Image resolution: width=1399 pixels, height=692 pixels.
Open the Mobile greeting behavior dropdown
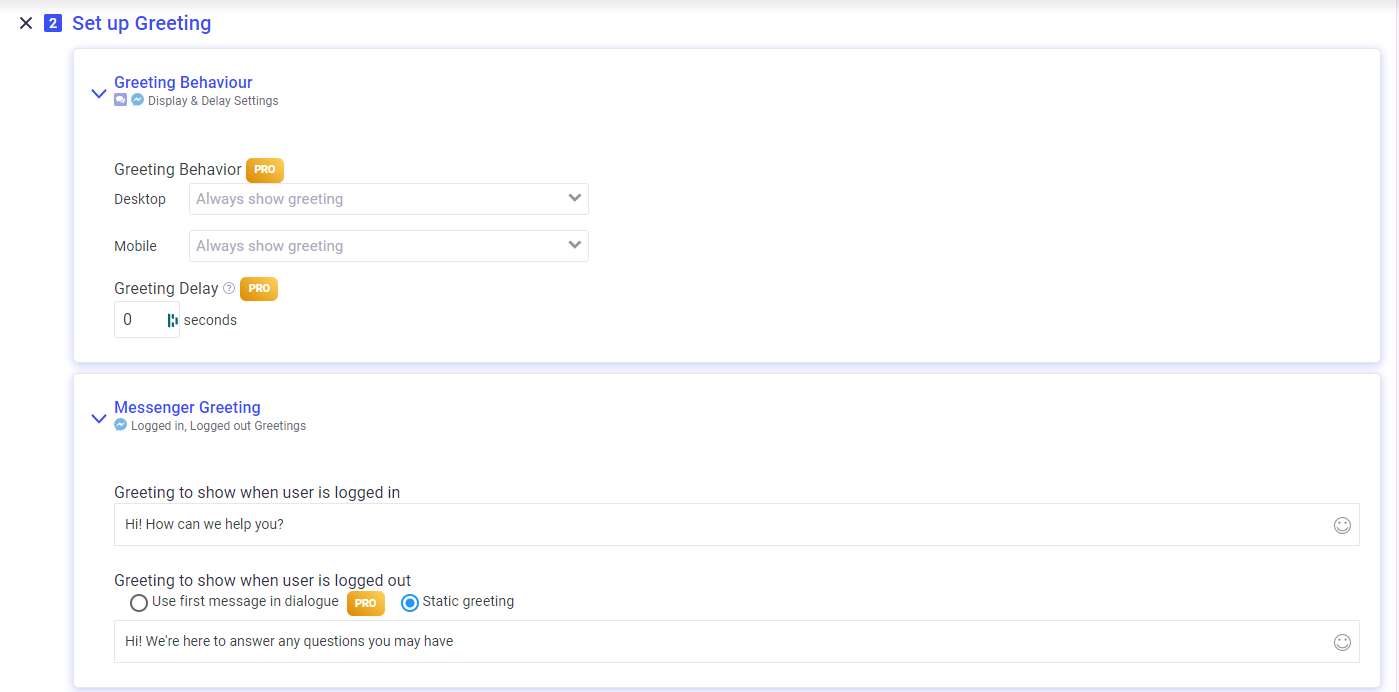(x=388, y=246)
